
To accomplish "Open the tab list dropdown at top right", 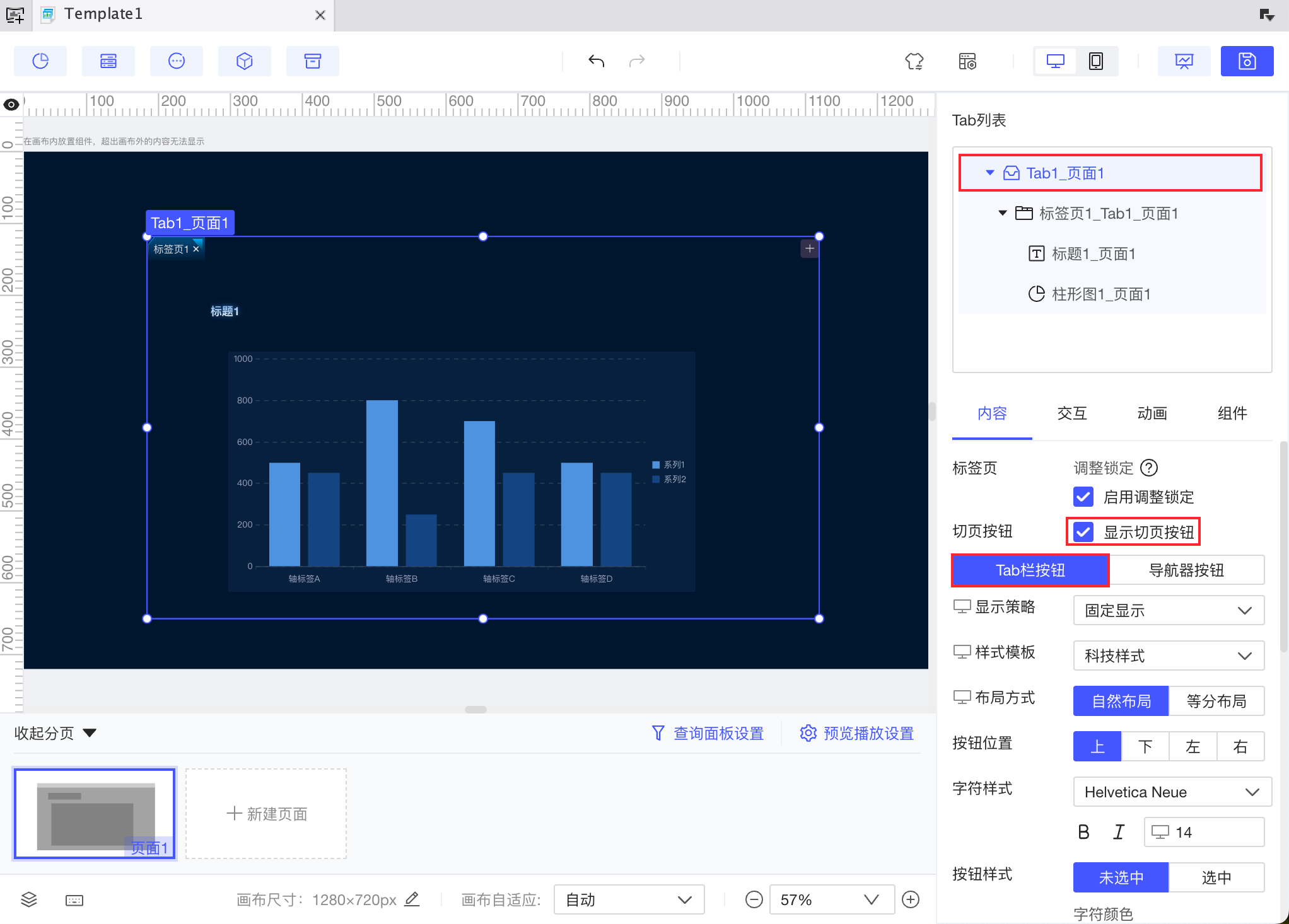I will tap(1267, 14).
